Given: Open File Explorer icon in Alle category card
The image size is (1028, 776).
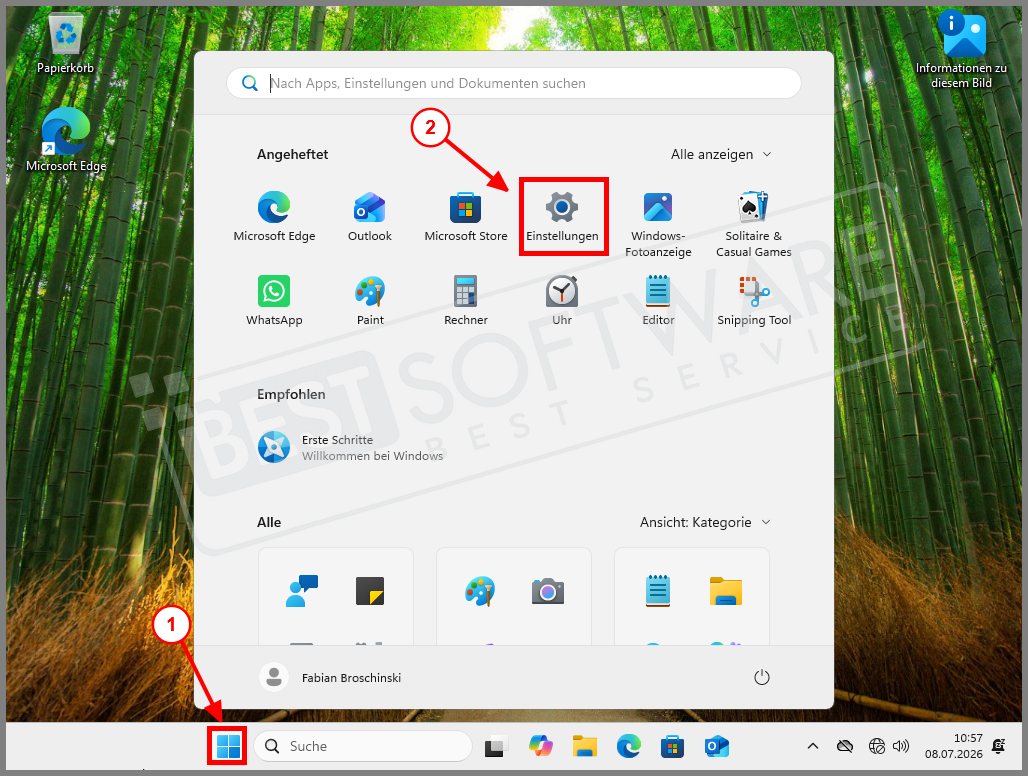Looking at the screenshot, I should click(726, 591).
